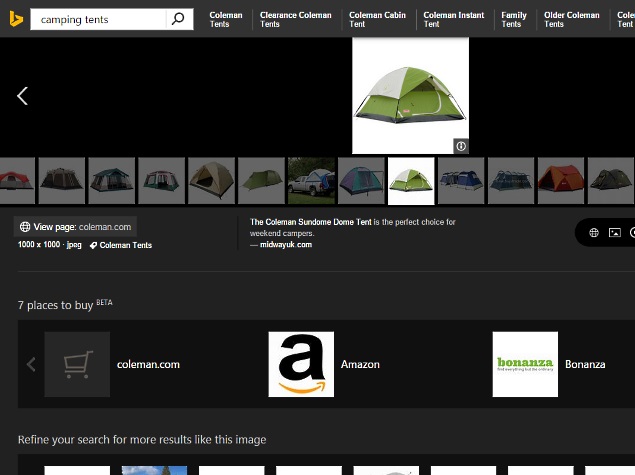The height and width of the screenshot is (475, 635).
Task: Click the image icon in right toolbar
Action: (615, 232)
